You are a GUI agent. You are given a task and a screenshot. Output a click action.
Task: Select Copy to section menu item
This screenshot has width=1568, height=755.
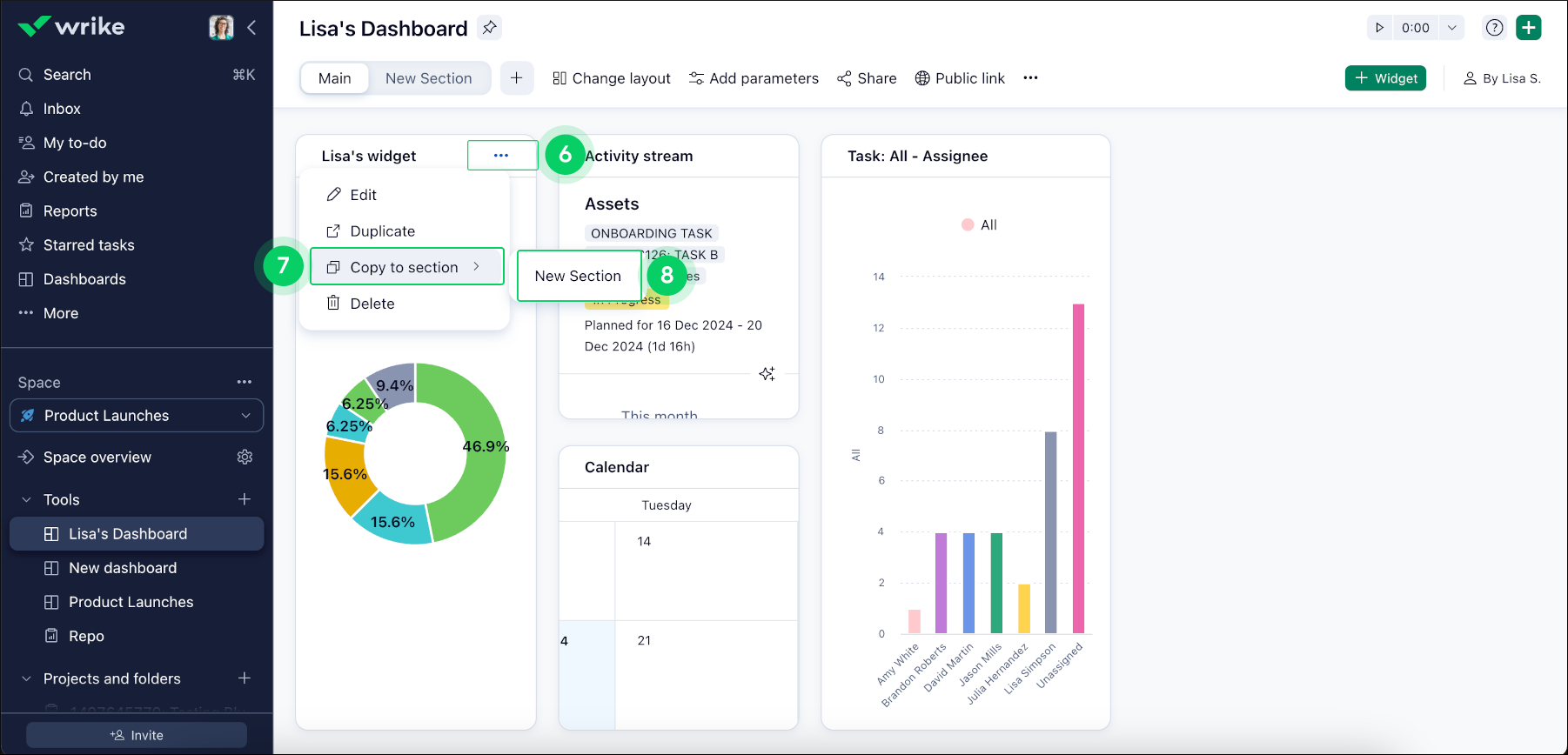click(x=406, y=267)
